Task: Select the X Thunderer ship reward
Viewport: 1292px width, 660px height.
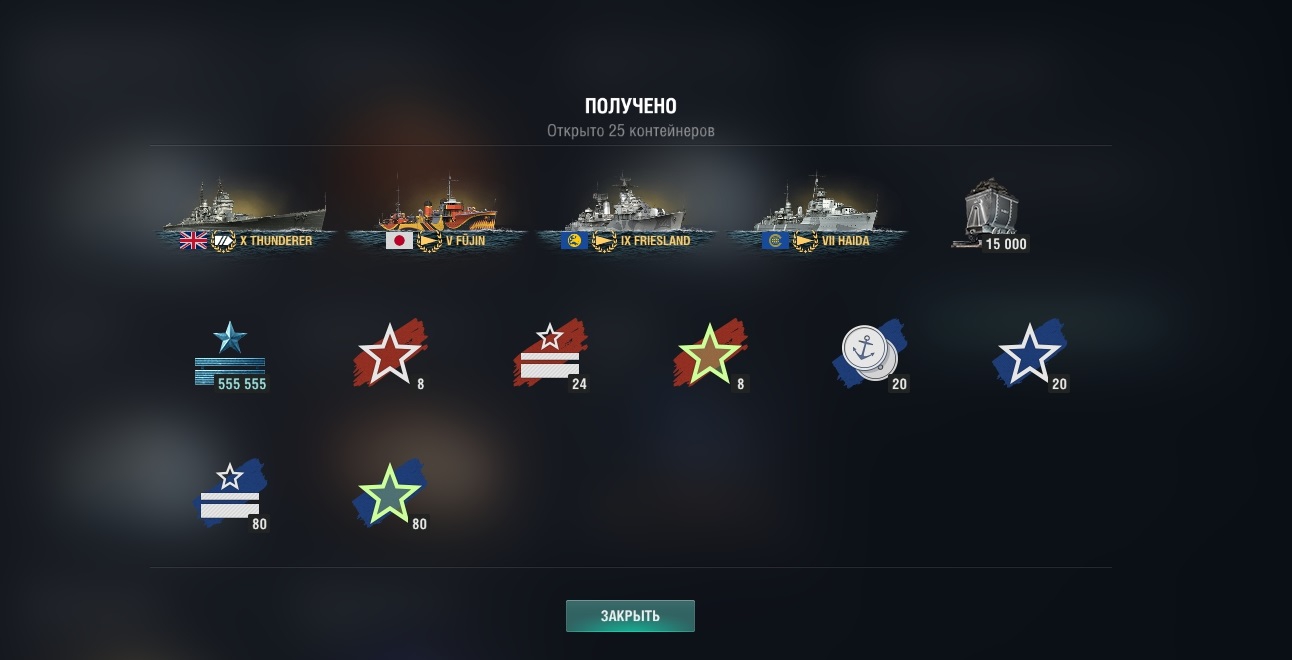Action: (x=245, y=216)
